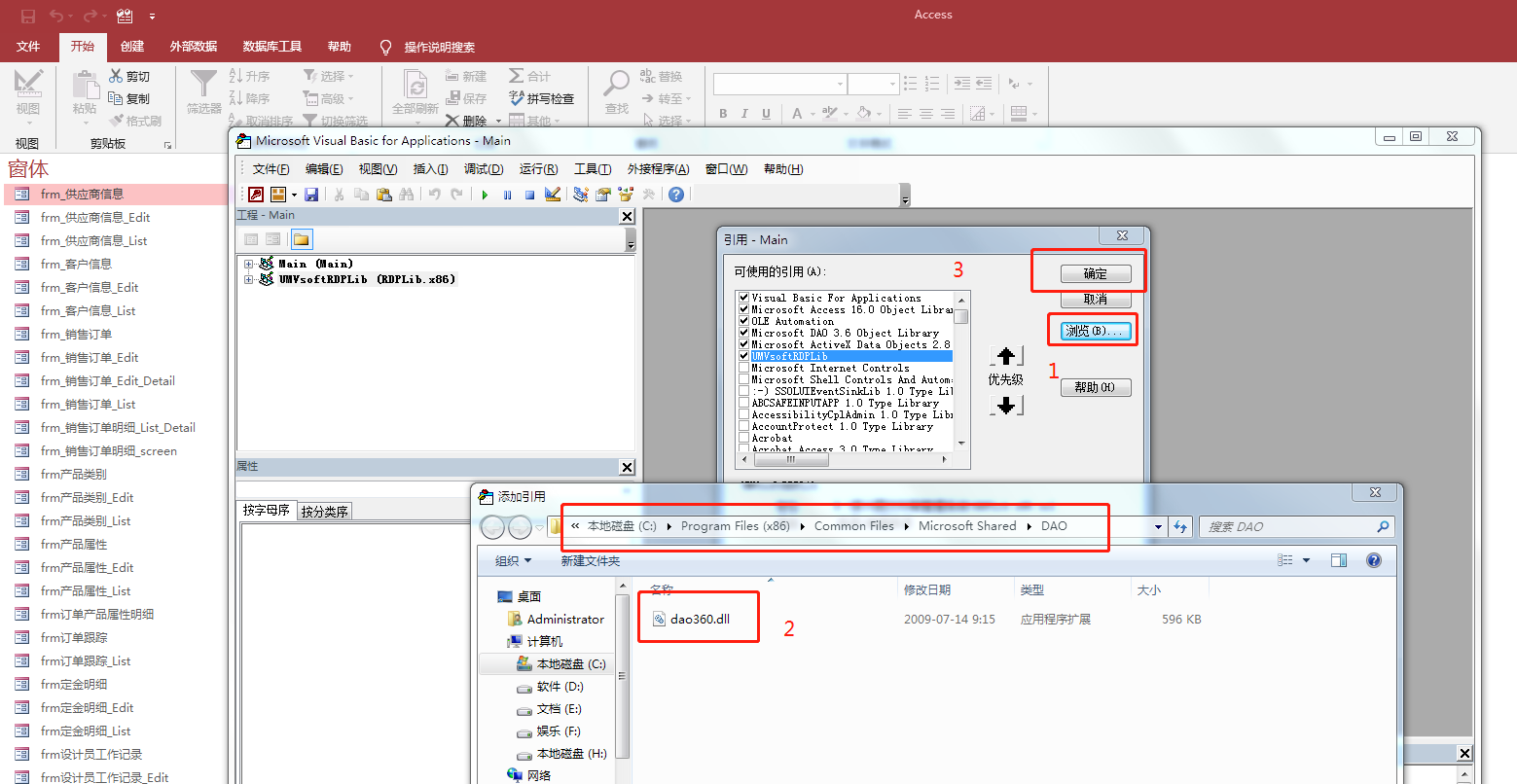Check Microsoft Shell Controls And Automation

743,379
